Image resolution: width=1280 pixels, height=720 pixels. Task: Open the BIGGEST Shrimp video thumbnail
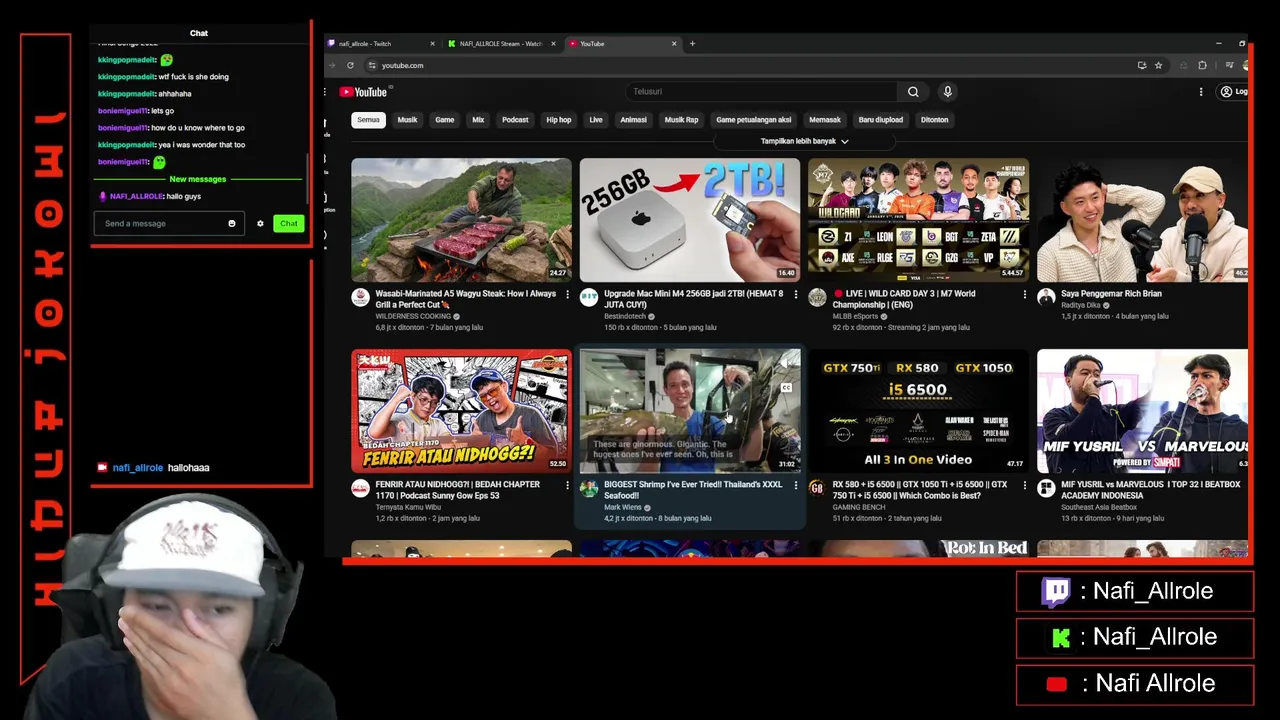click(690, 411)
